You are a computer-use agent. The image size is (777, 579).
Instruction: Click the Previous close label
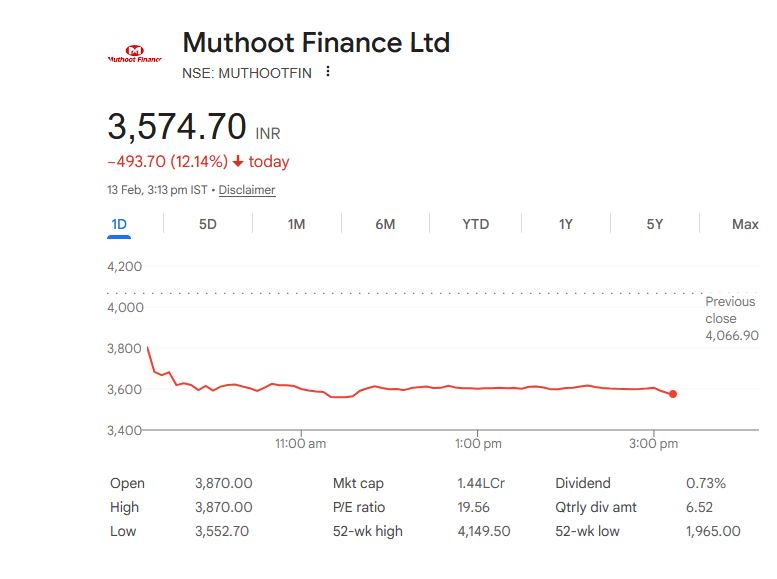[x=730, y=310]
